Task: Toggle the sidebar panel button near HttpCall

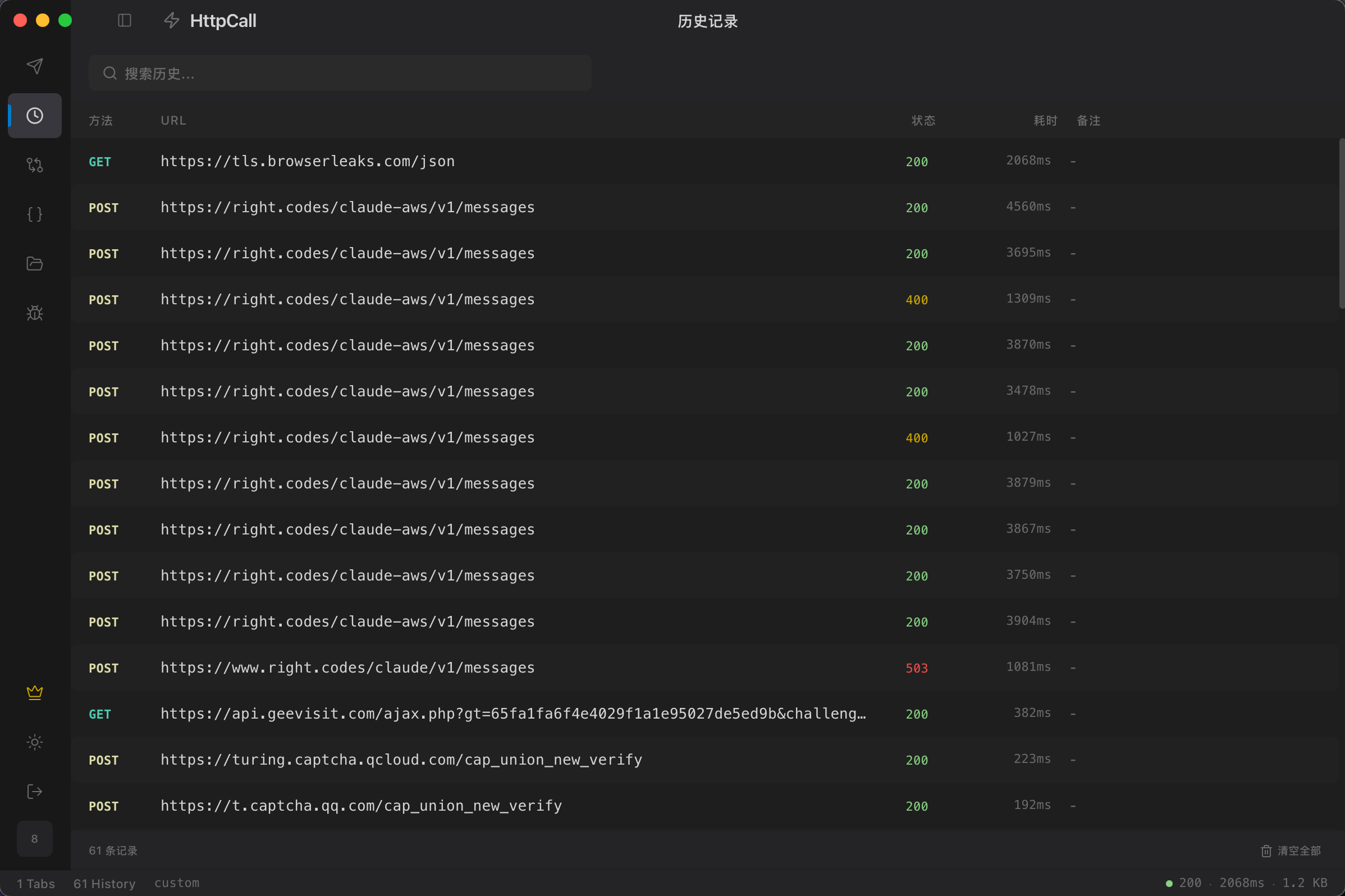Action: tap(125, 21)
